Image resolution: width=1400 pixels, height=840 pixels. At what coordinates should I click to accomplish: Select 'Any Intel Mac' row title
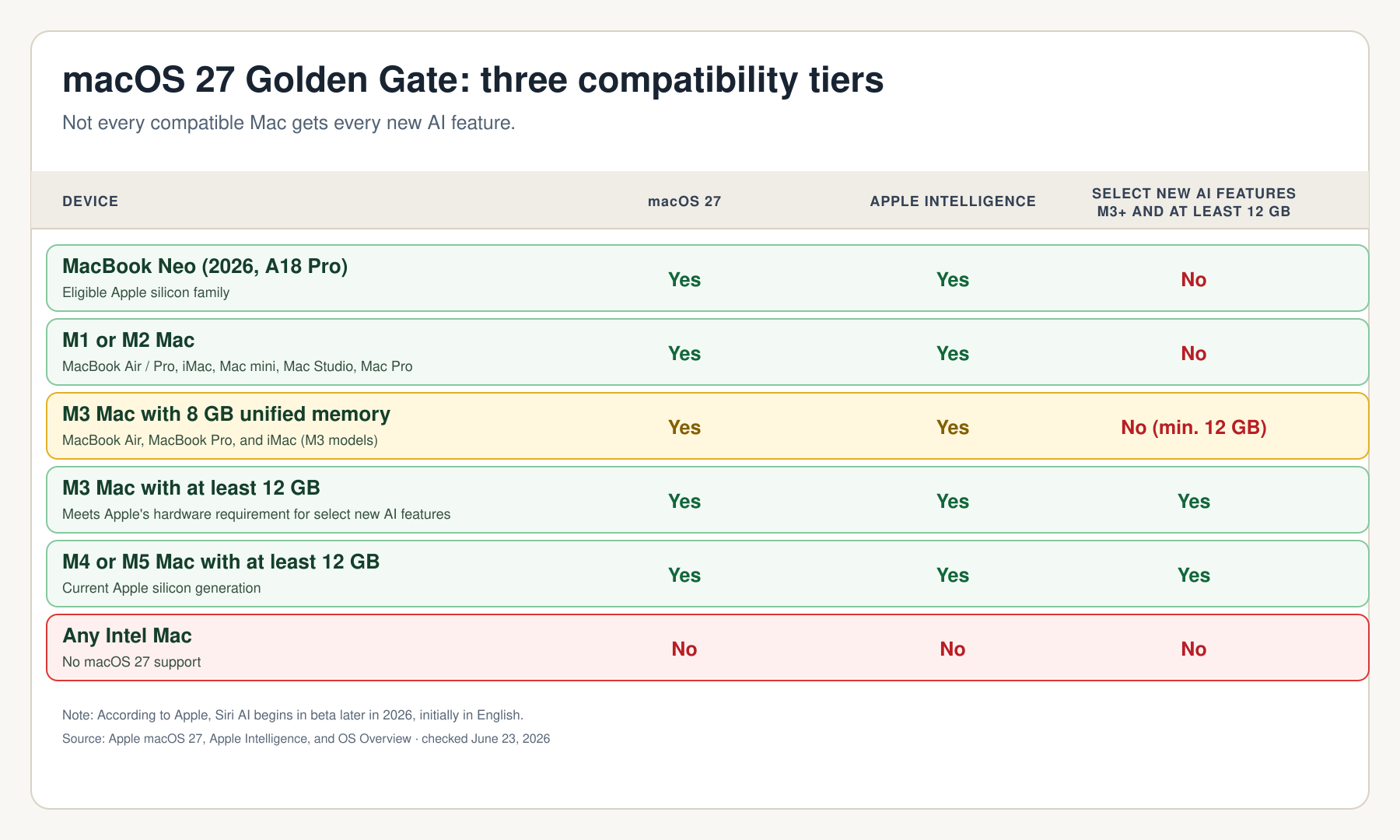coord(127,636)
